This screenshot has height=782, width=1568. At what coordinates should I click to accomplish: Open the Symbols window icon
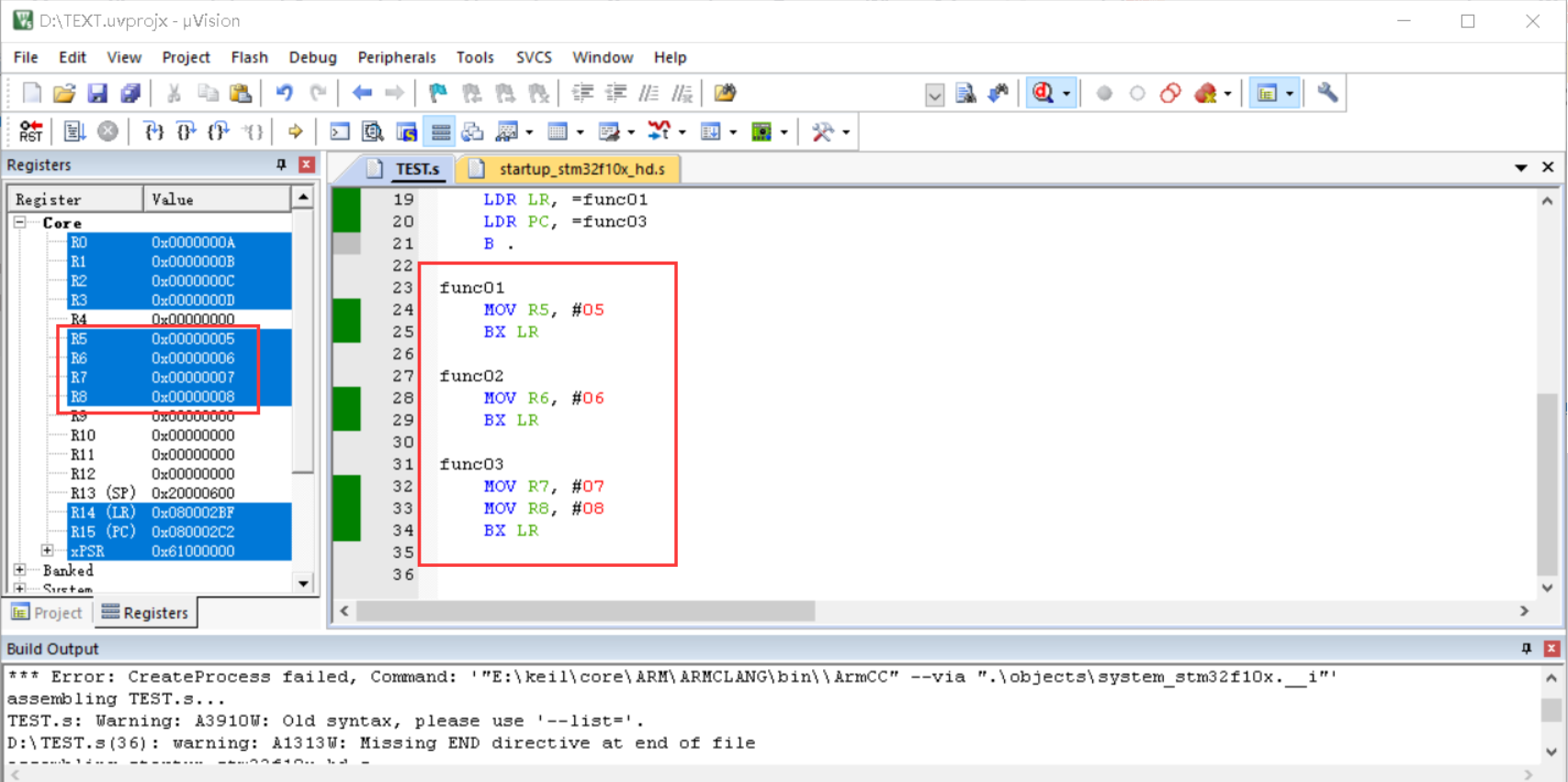[x=407, y=131]
